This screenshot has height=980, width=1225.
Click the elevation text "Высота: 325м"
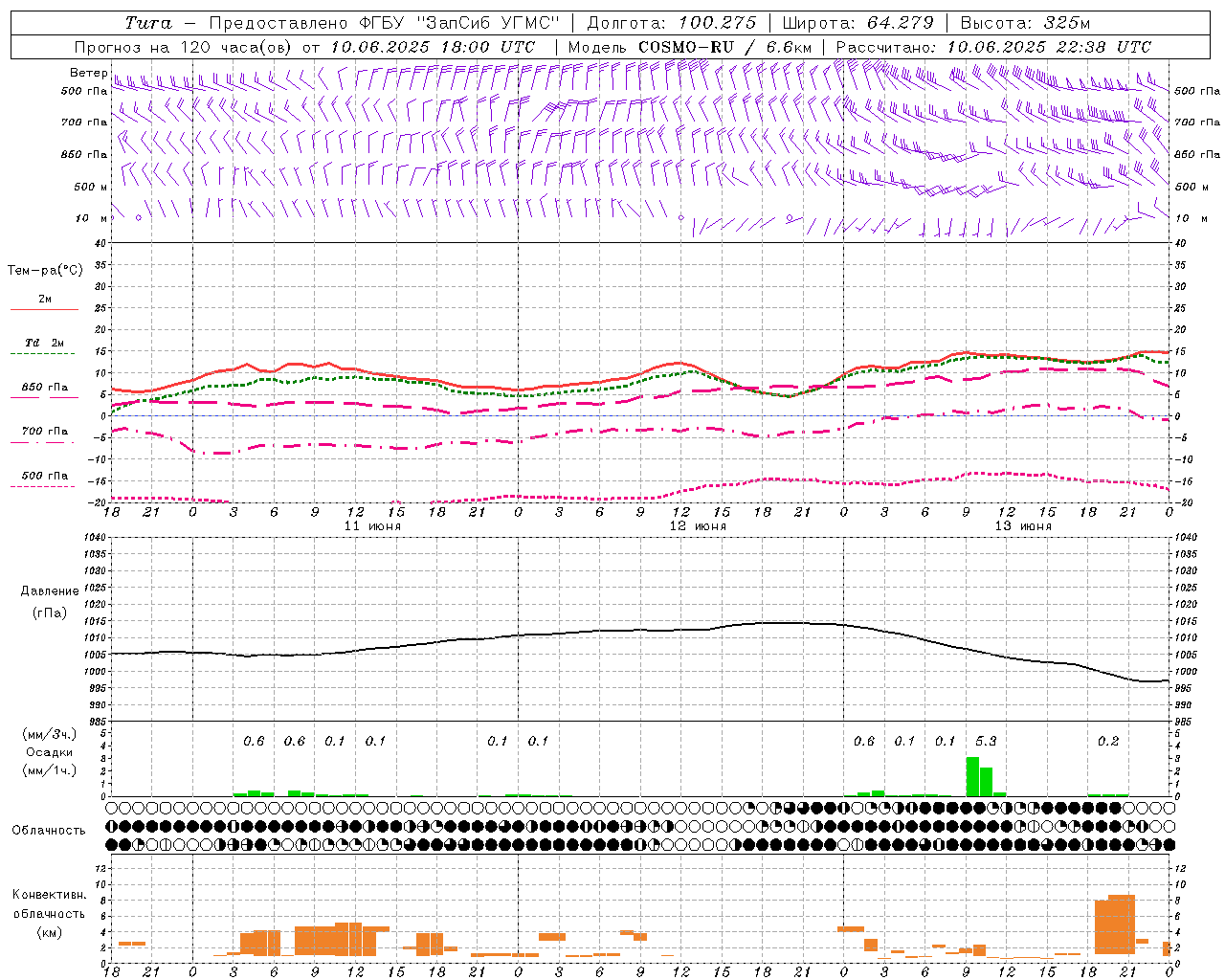click(1025, 23)
